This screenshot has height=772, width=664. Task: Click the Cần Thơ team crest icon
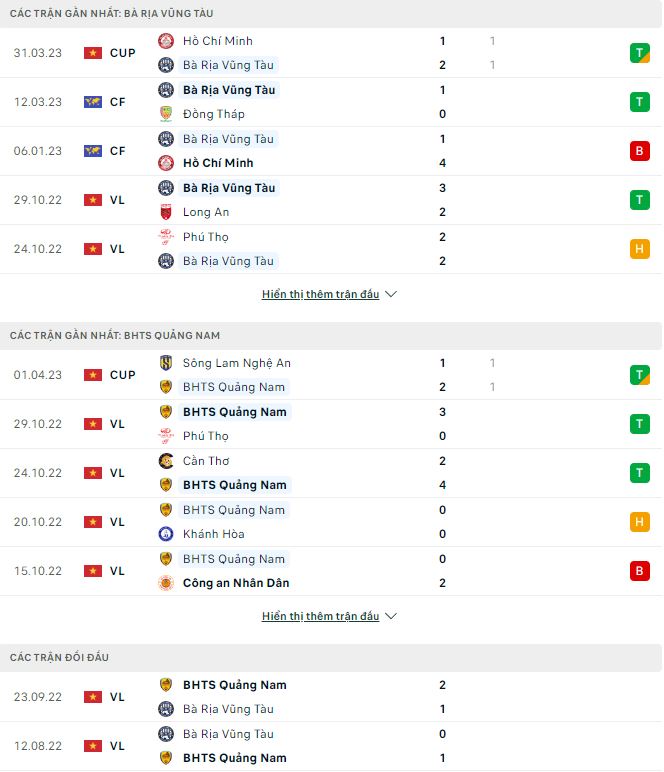pyautogui.click(x=166, y=461)
